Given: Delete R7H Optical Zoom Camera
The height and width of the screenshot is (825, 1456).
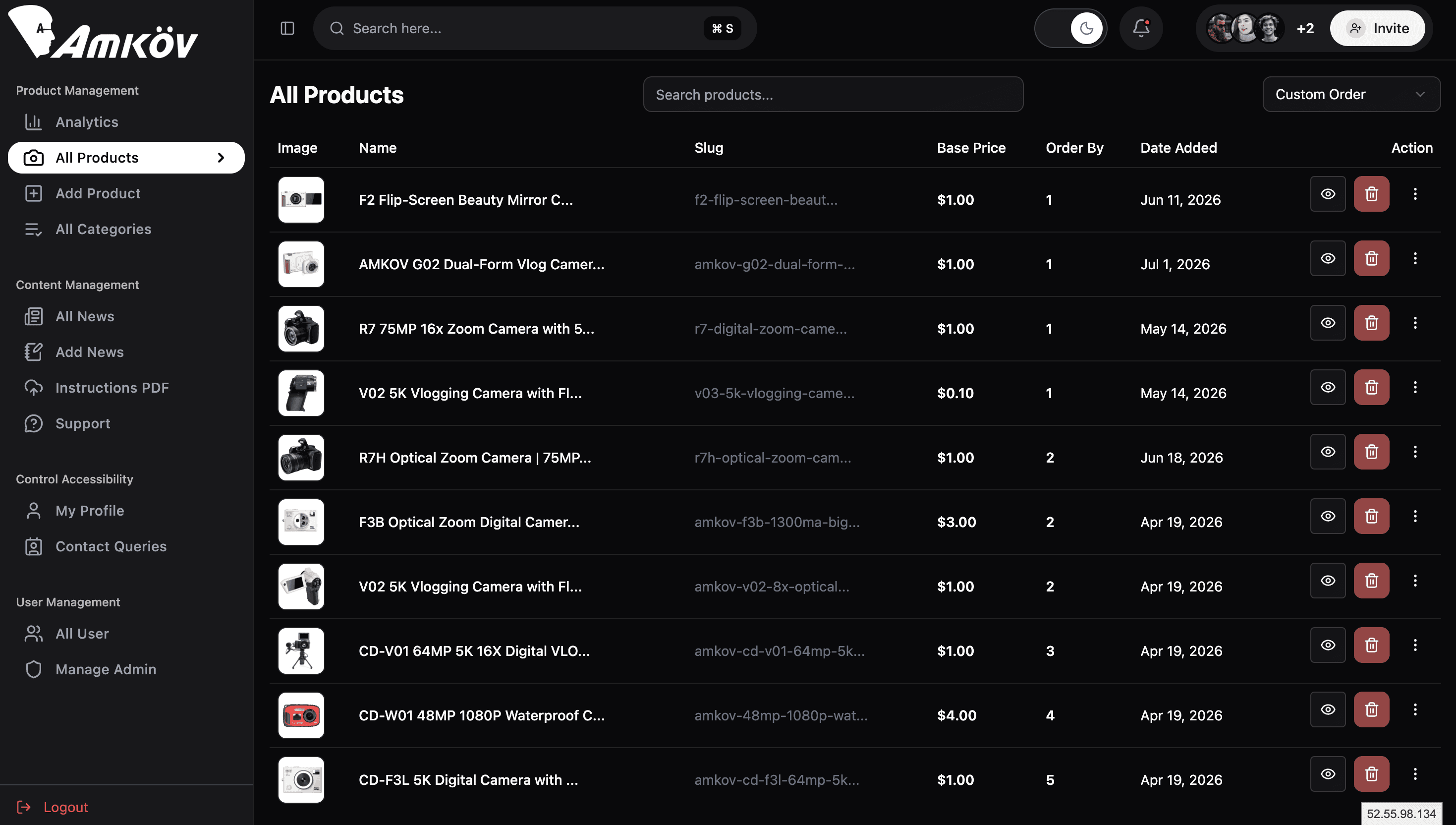Looking at the screenshot, I should (x=1371, y=452).
